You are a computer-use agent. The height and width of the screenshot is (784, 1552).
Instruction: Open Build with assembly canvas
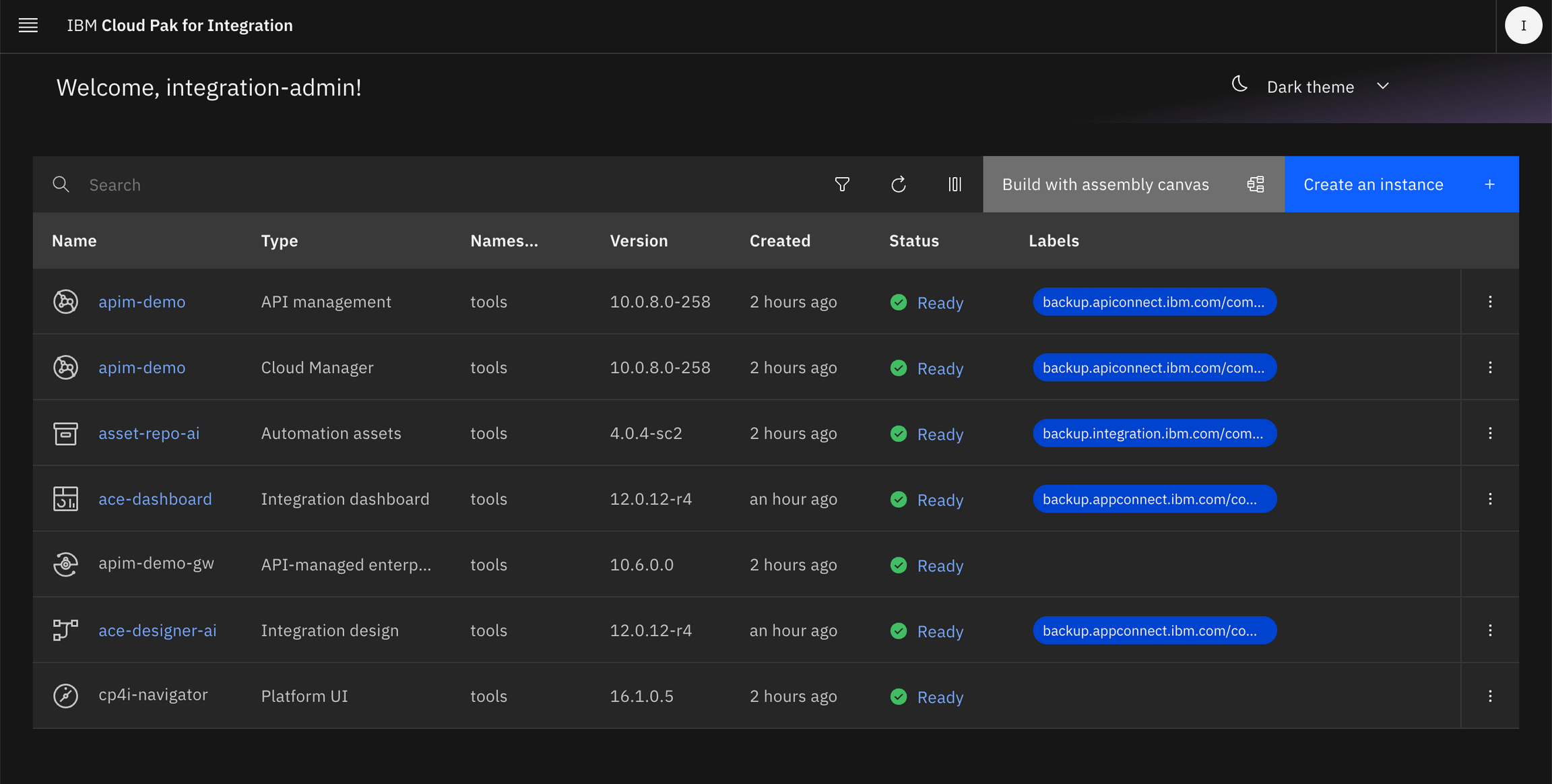click(x=1105, y=184)
